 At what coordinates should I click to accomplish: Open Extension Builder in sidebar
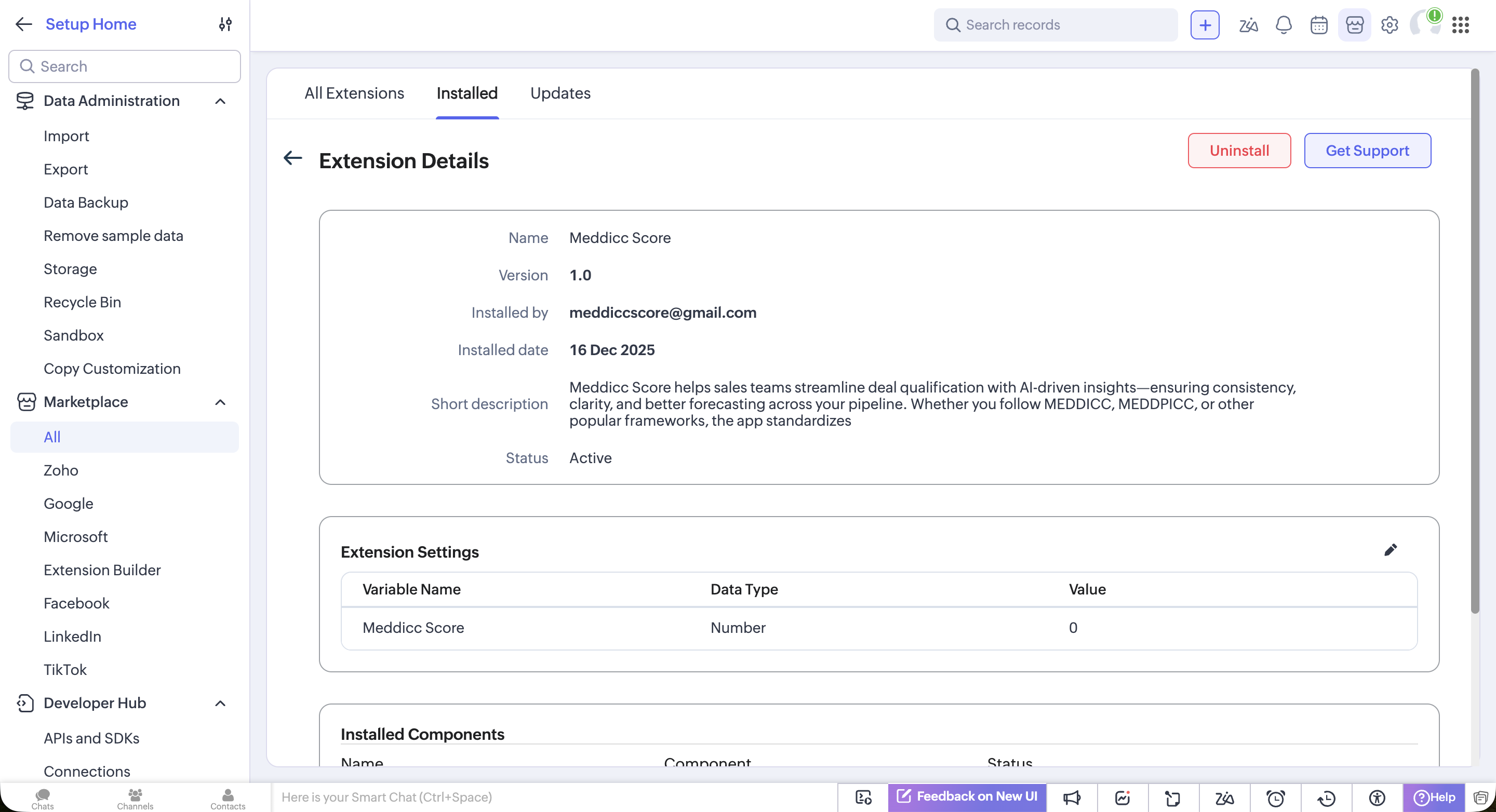[102, 570]
